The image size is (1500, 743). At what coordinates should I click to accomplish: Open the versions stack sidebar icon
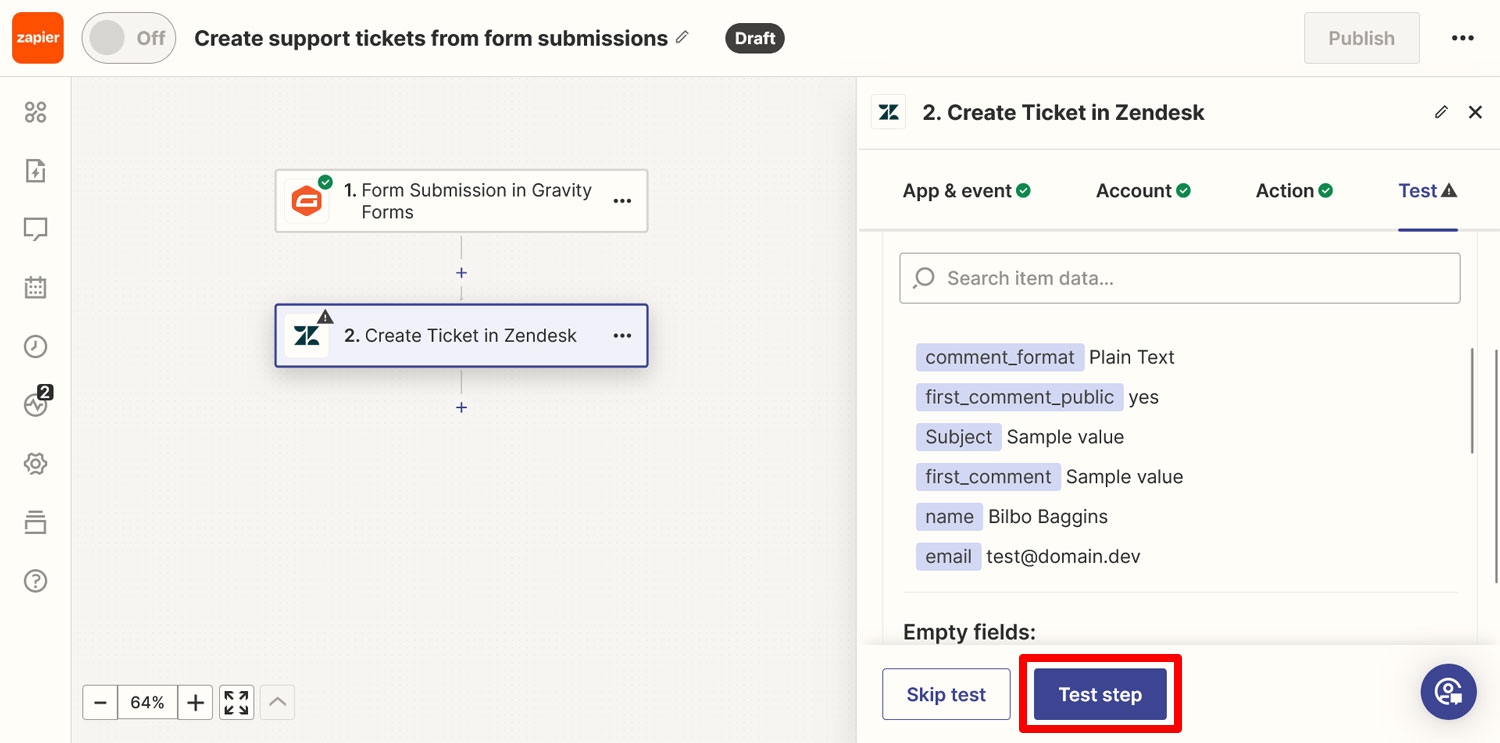point(35,522)
